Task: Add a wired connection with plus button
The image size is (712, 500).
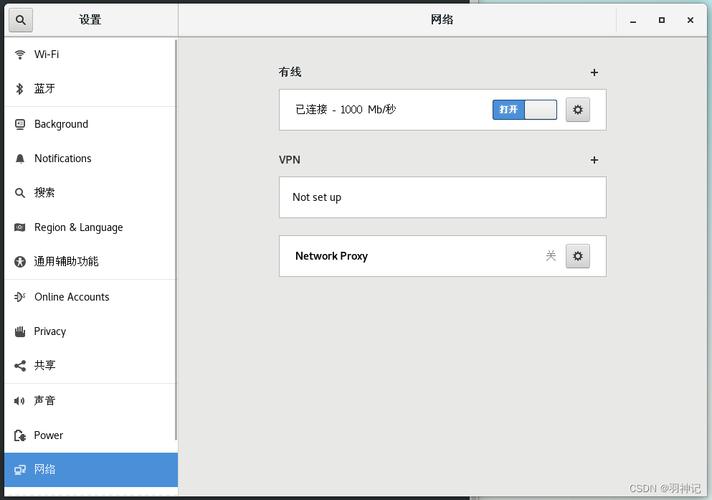Action: [x=594, y=73]
